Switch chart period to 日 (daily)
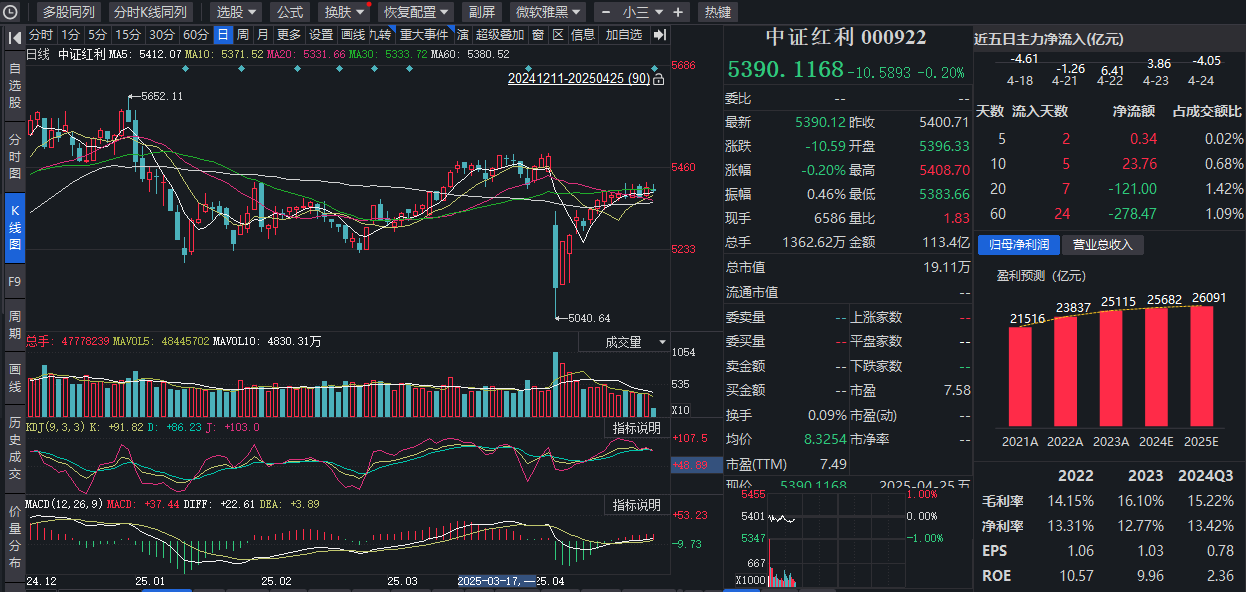The height and width of the screenshot is (592, 1246). tap(223, 35)
